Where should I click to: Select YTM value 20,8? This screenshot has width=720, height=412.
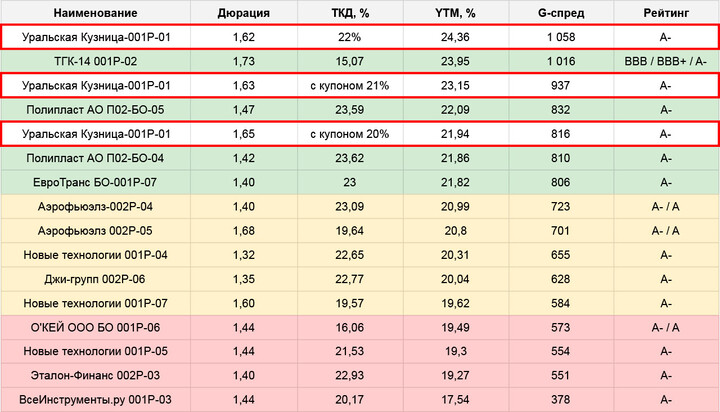(x=456, y=231)
